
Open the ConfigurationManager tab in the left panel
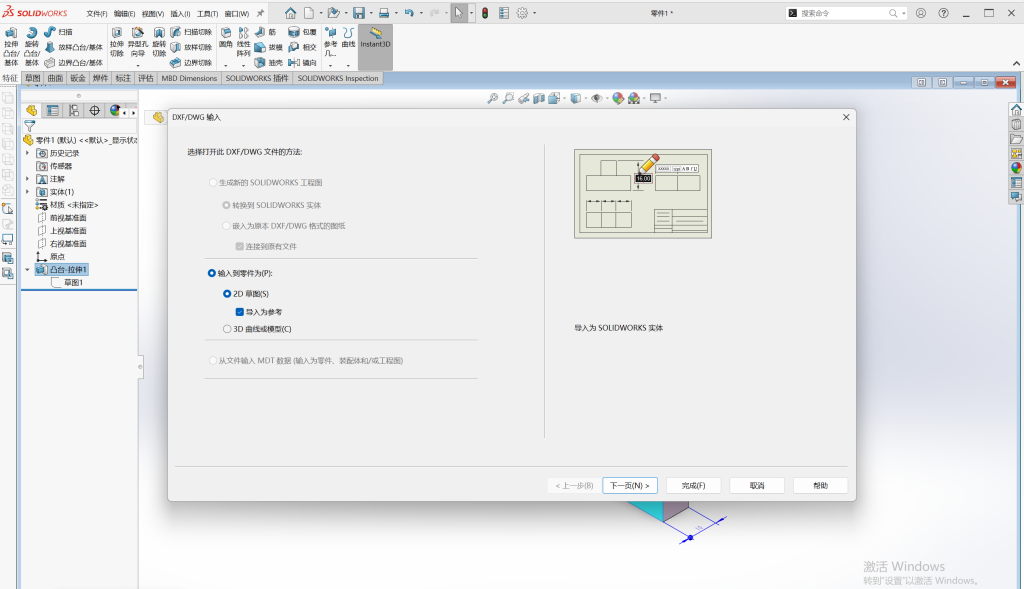[74, 110]
